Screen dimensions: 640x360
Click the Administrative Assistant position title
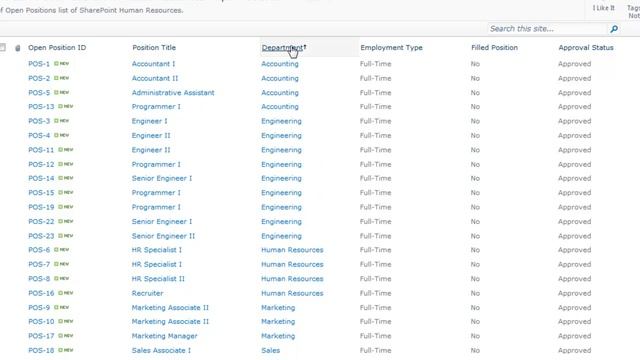click(x=173, y=93)
